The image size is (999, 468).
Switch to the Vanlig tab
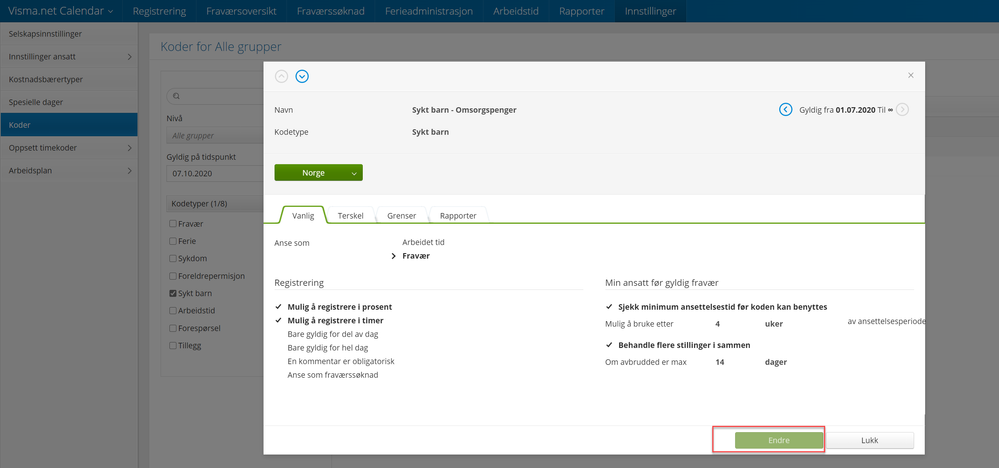pos(303,215)
